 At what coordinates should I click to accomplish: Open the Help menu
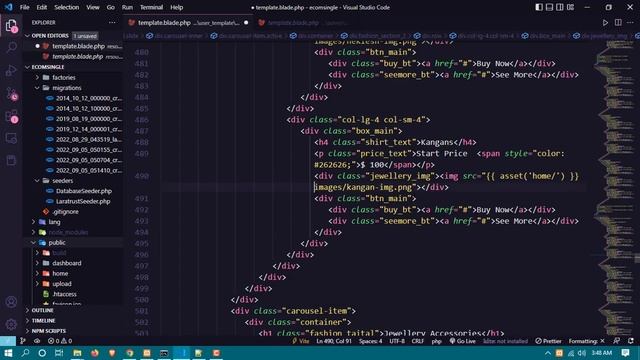click(x=176, y=7)
